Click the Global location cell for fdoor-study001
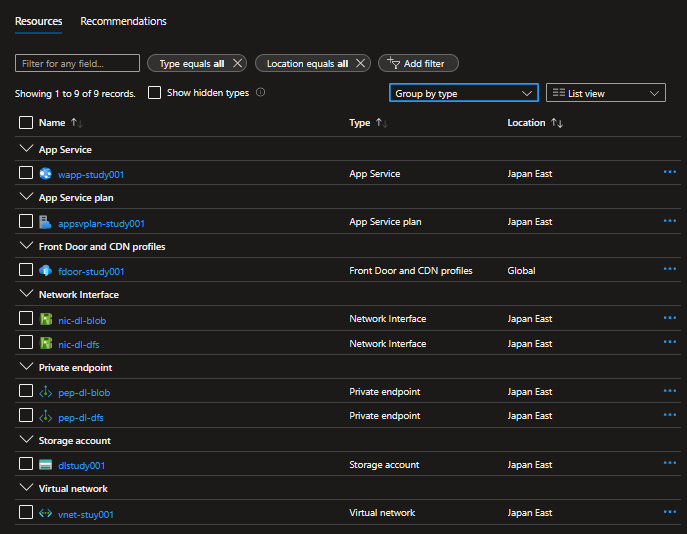The image size is (687, 534). (521, 271)
